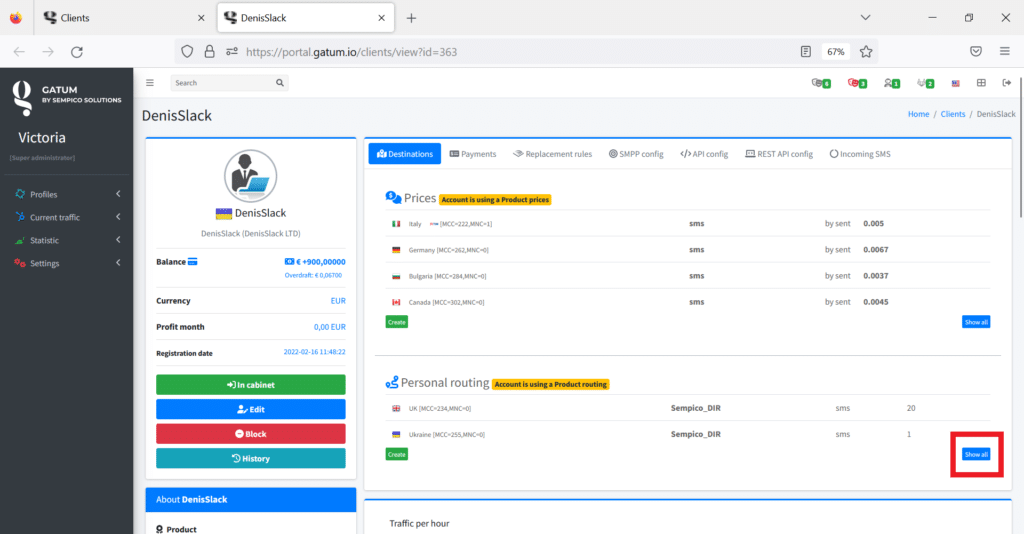1024x534 pixels.
Task: Open a new browser tab
Action: 411,18
